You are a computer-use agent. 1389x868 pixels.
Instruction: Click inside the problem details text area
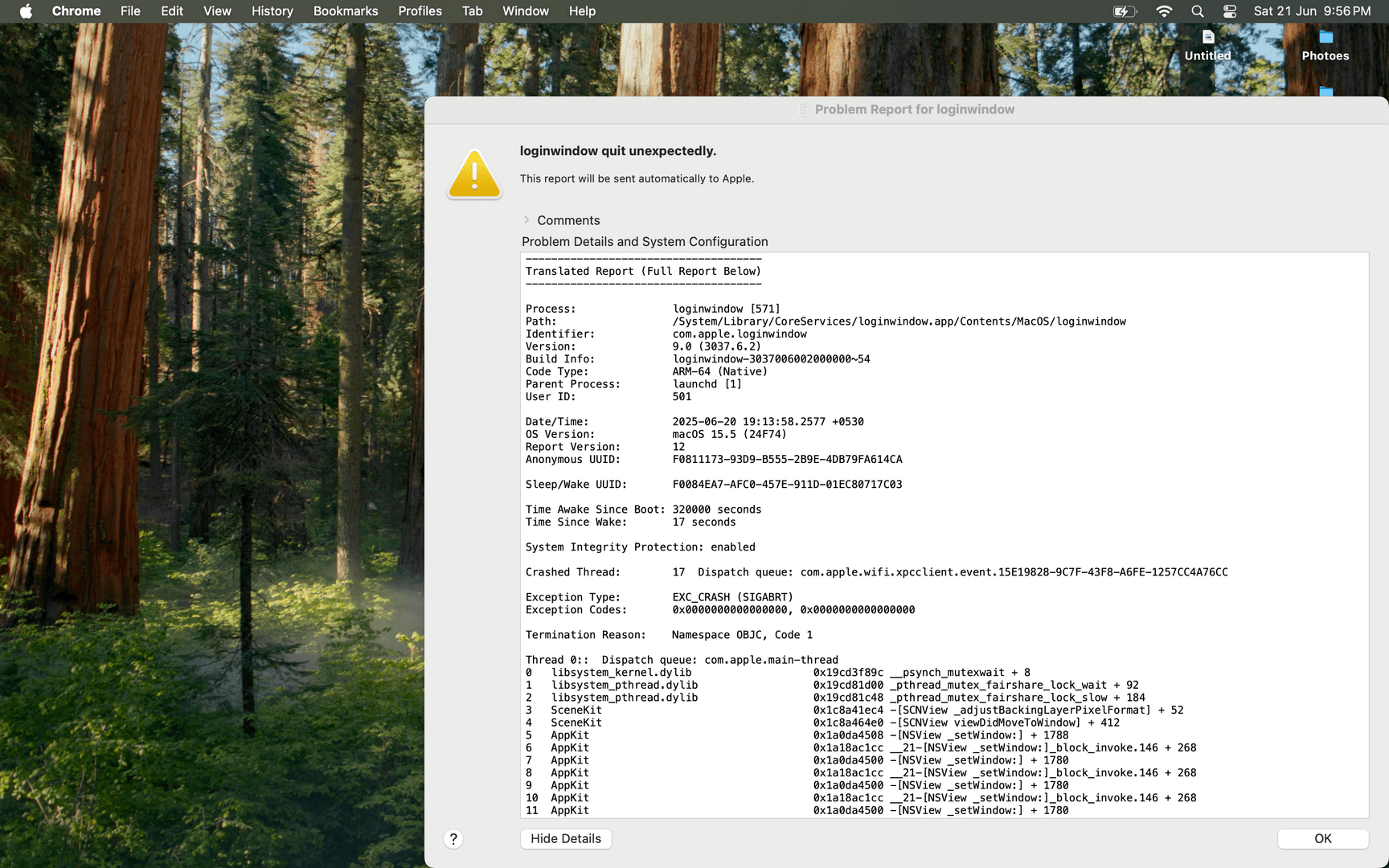(x=944, y=535)
